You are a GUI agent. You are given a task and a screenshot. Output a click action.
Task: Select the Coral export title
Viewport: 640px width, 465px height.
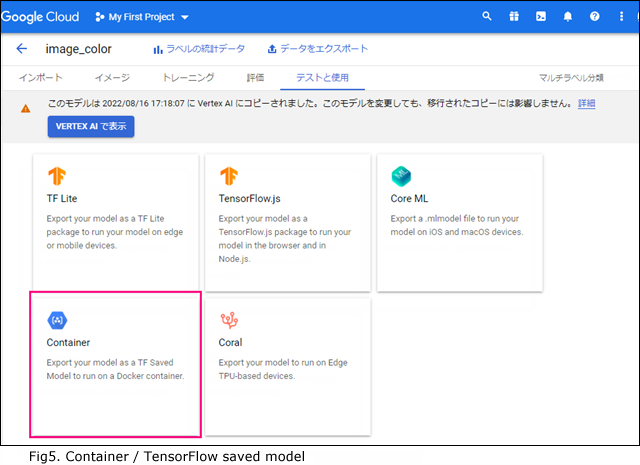click(x=230, y=343)
